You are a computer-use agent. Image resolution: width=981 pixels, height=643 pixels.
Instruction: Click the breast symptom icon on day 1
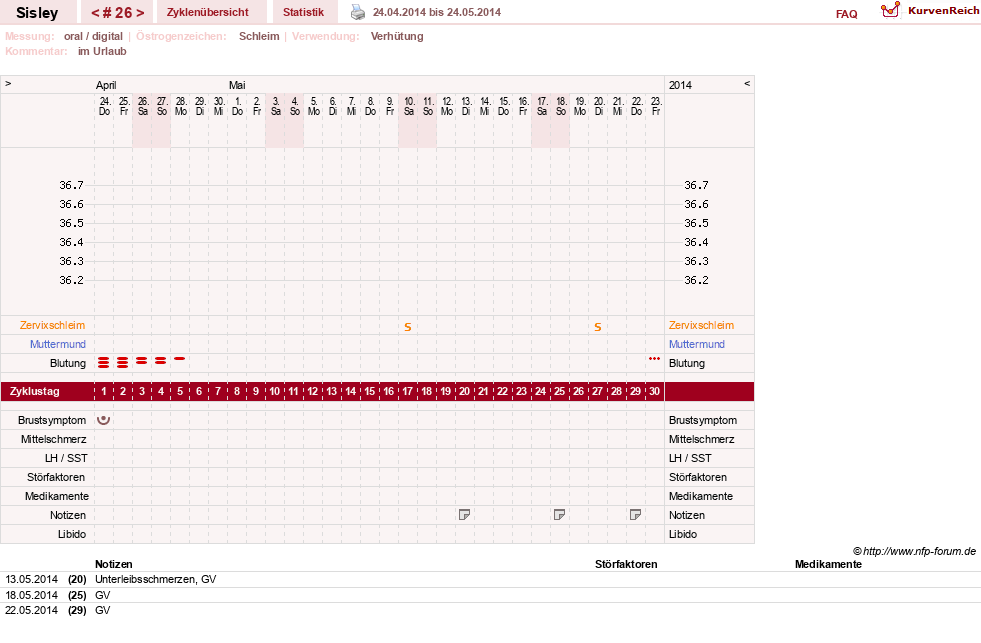pyautogui.click(x=104, y=420)
